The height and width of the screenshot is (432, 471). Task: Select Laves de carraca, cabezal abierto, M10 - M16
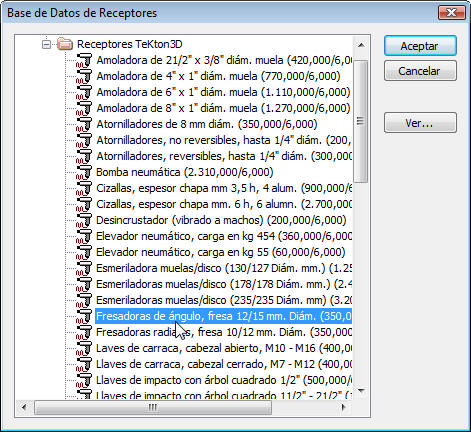(224, 348)
